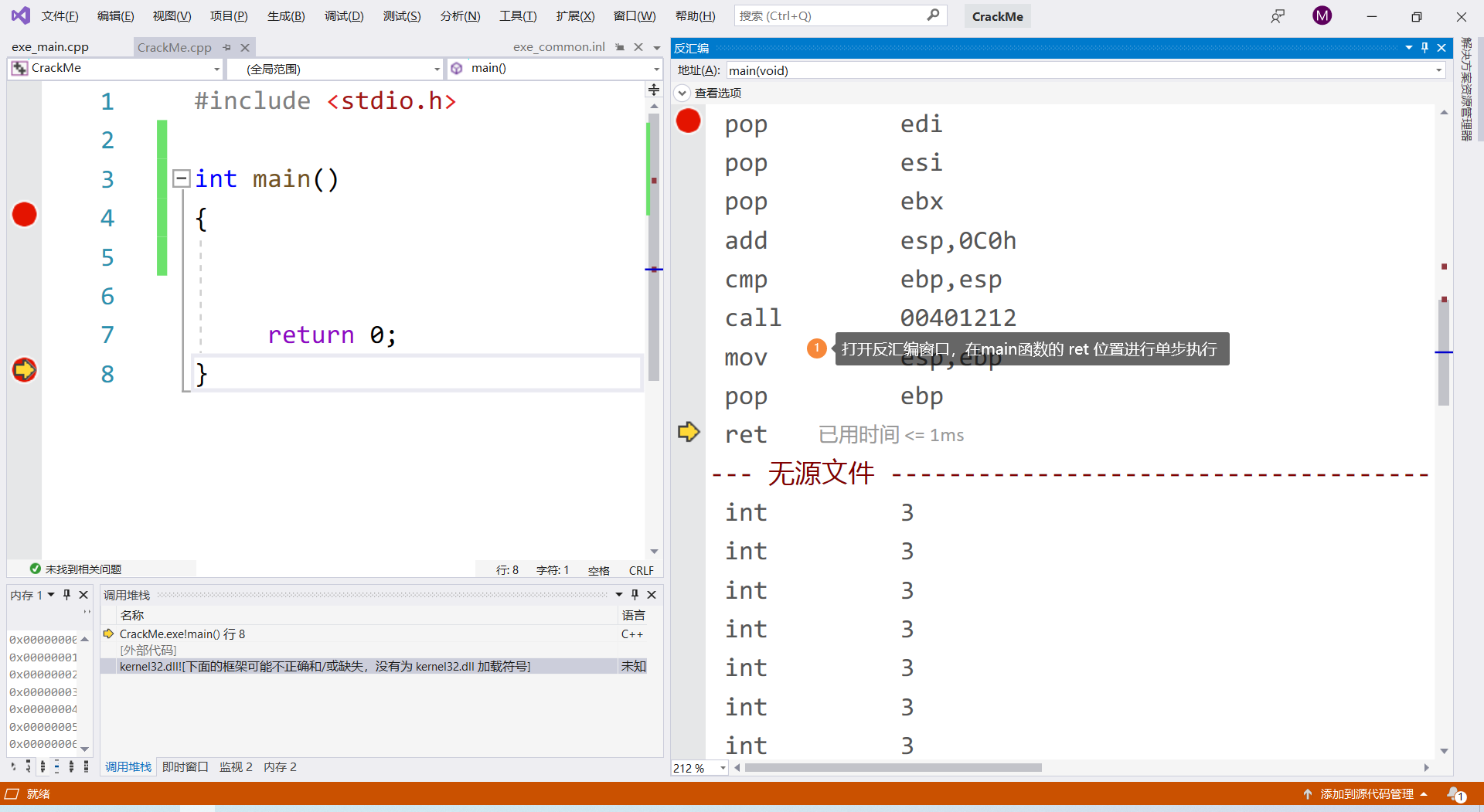This screenshot has width=1484, height=812.
Task: Open the Memory 1 window options dropdown
Action: pyautogui.click(x=51, y=595)
